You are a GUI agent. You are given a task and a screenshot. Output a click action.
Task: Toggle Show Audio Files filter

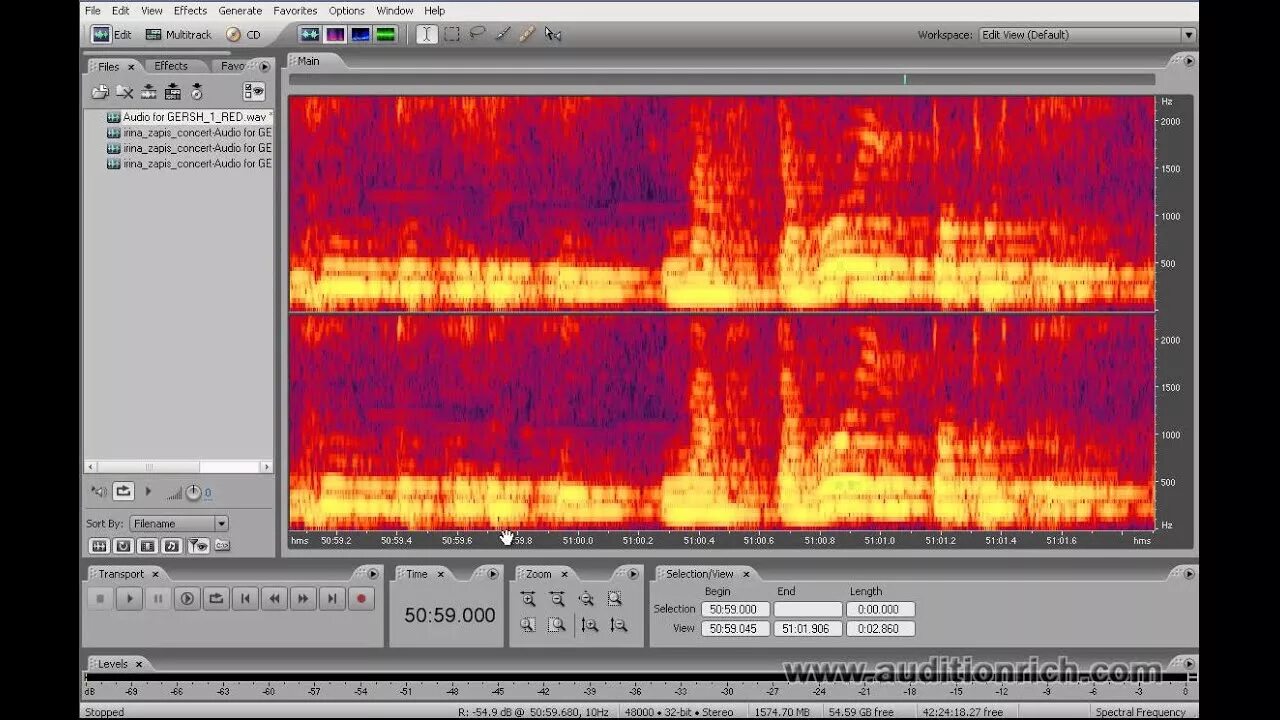pyautogui.click(x=99, y=546)
